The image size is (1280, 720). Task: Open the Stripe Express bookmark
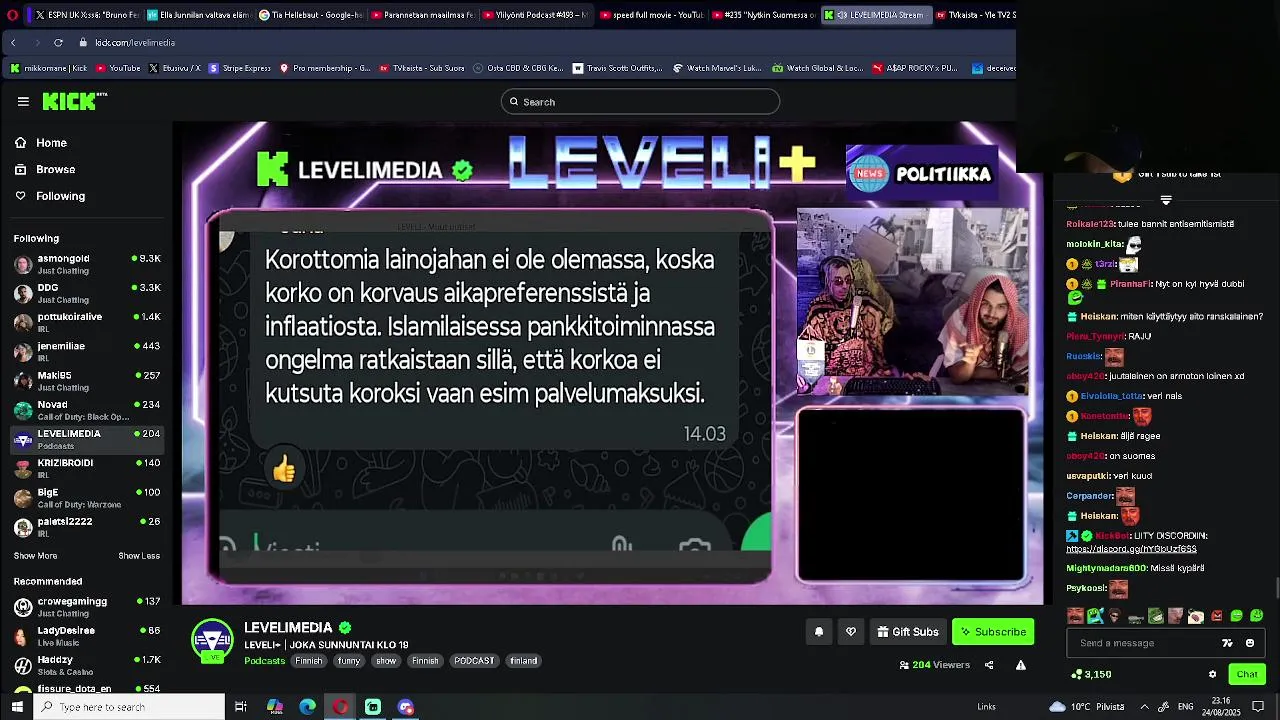[x=240, y=68]
